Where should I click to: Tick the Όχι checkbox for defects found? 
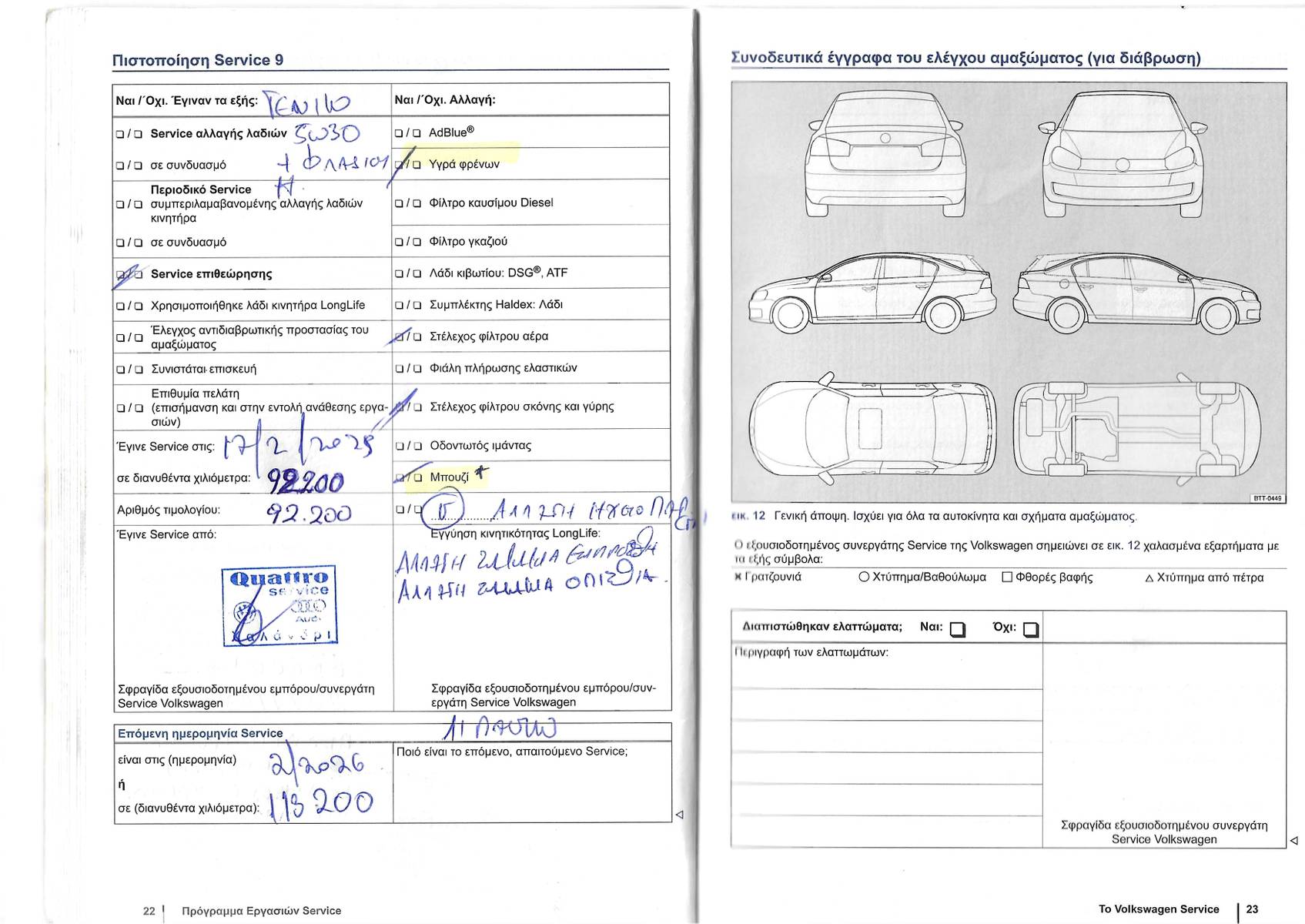pyautogui.click(x=1031, y=630)
